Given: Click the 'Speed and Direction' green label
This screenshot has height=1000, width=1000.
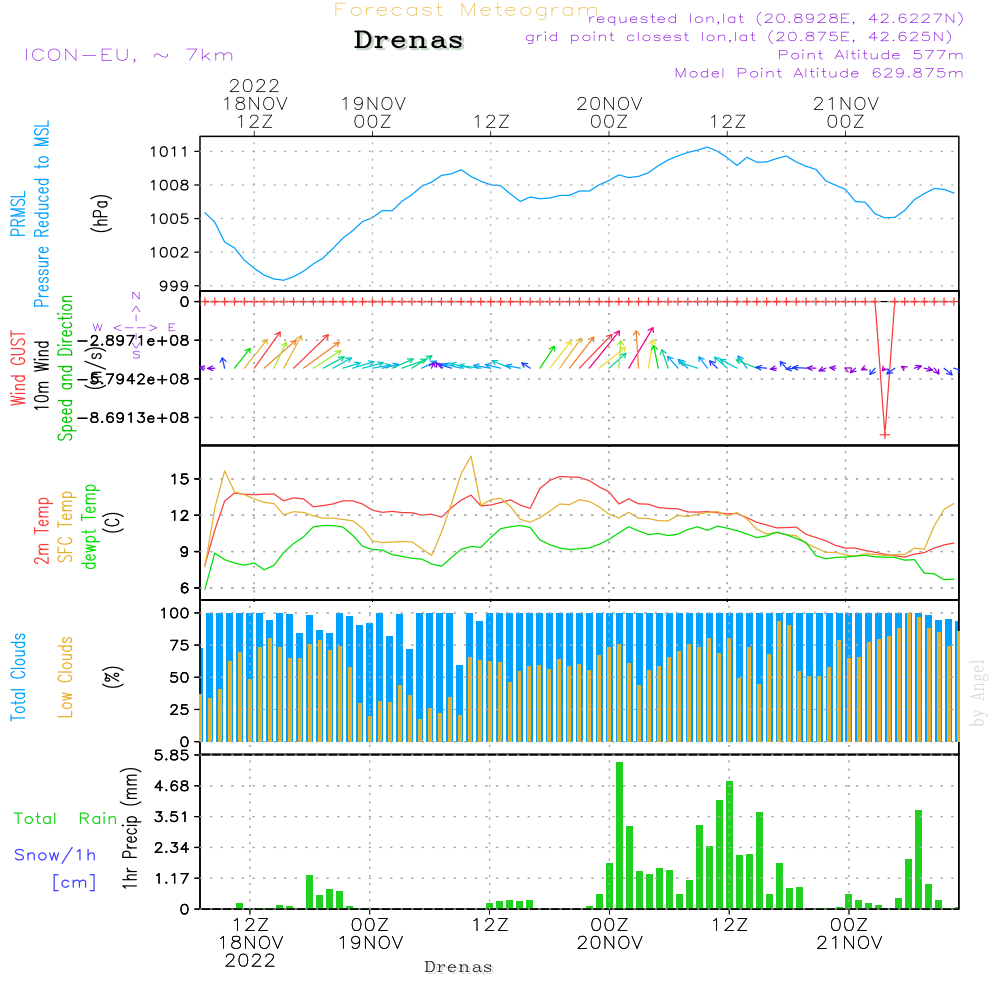Looking at the screenshot, I should (x=65, y=368).
